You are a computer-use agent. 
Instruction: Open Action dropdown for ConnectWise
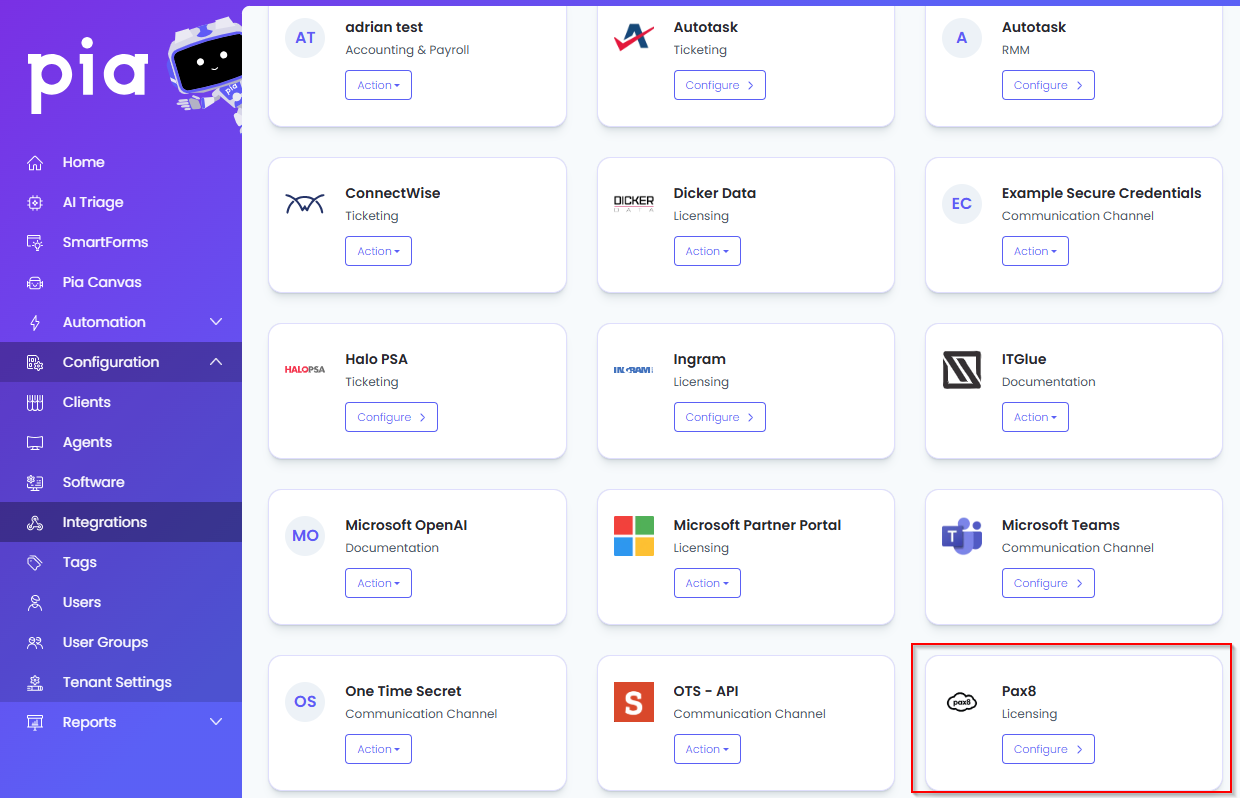[x=378, y=251]
